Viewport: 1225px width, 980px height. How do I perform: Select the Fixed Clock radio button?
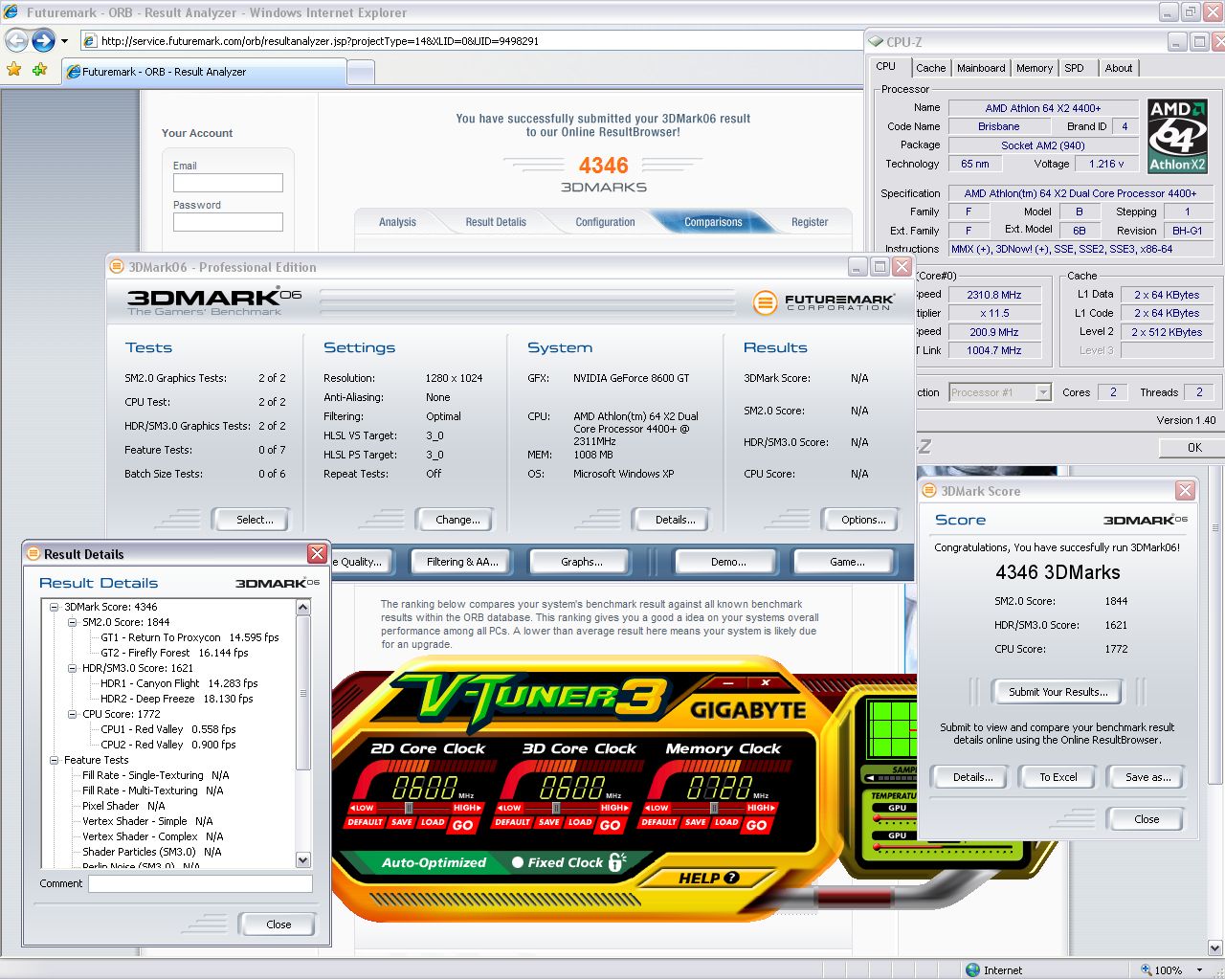[518, 862]
